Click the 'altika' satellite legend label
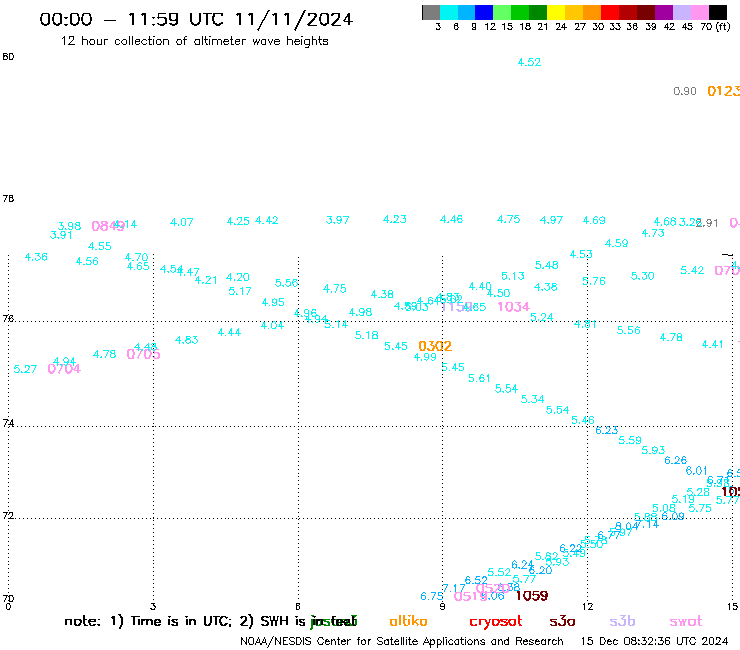Image resolution: width=740 pixels, height=650 pixels. point(408,621)
